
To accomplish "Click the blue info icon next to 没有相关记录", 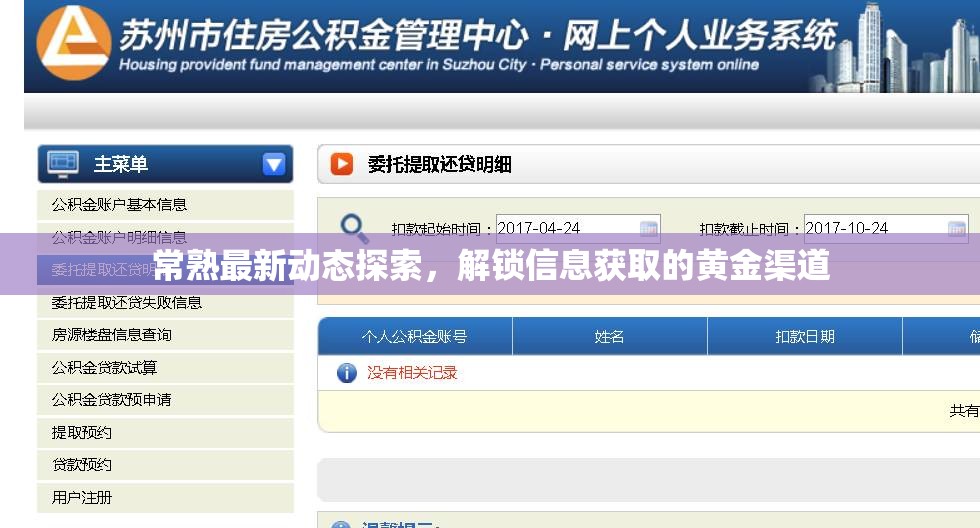I will click(347, 373).
